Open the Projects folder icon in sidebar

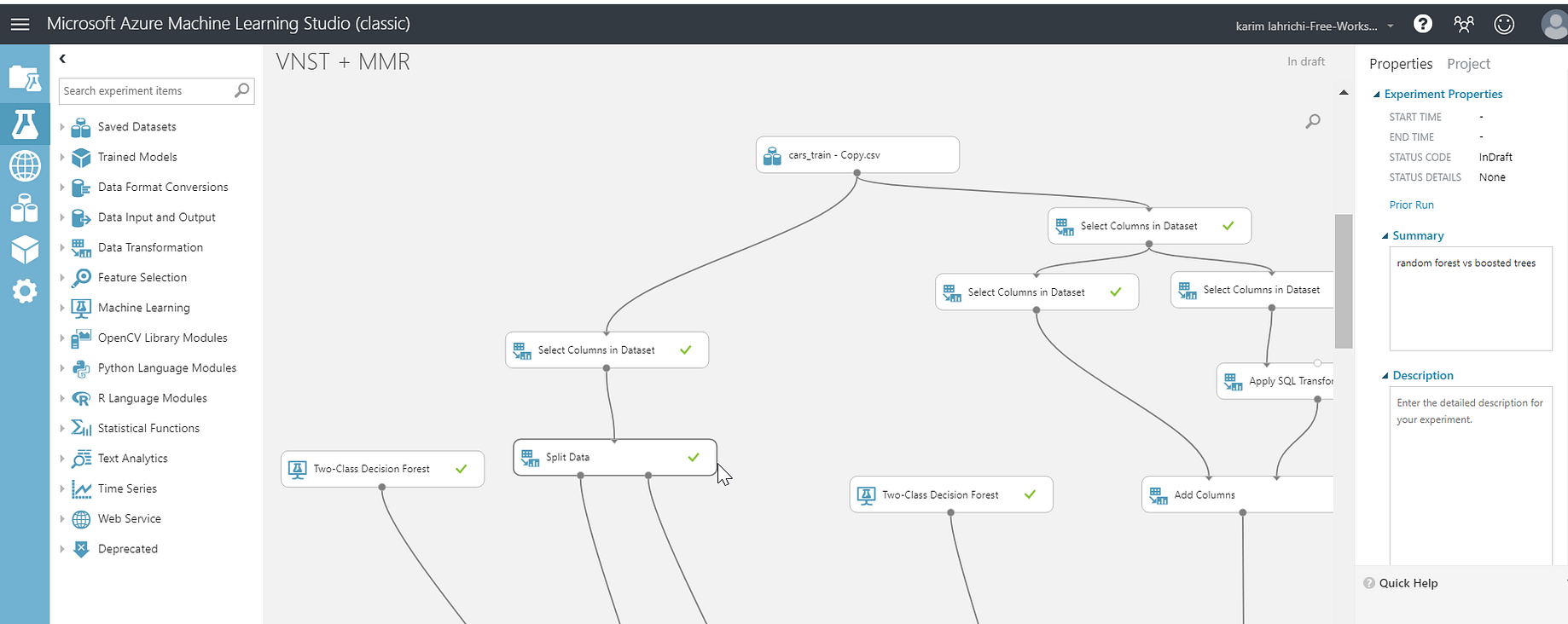(25, 79)
